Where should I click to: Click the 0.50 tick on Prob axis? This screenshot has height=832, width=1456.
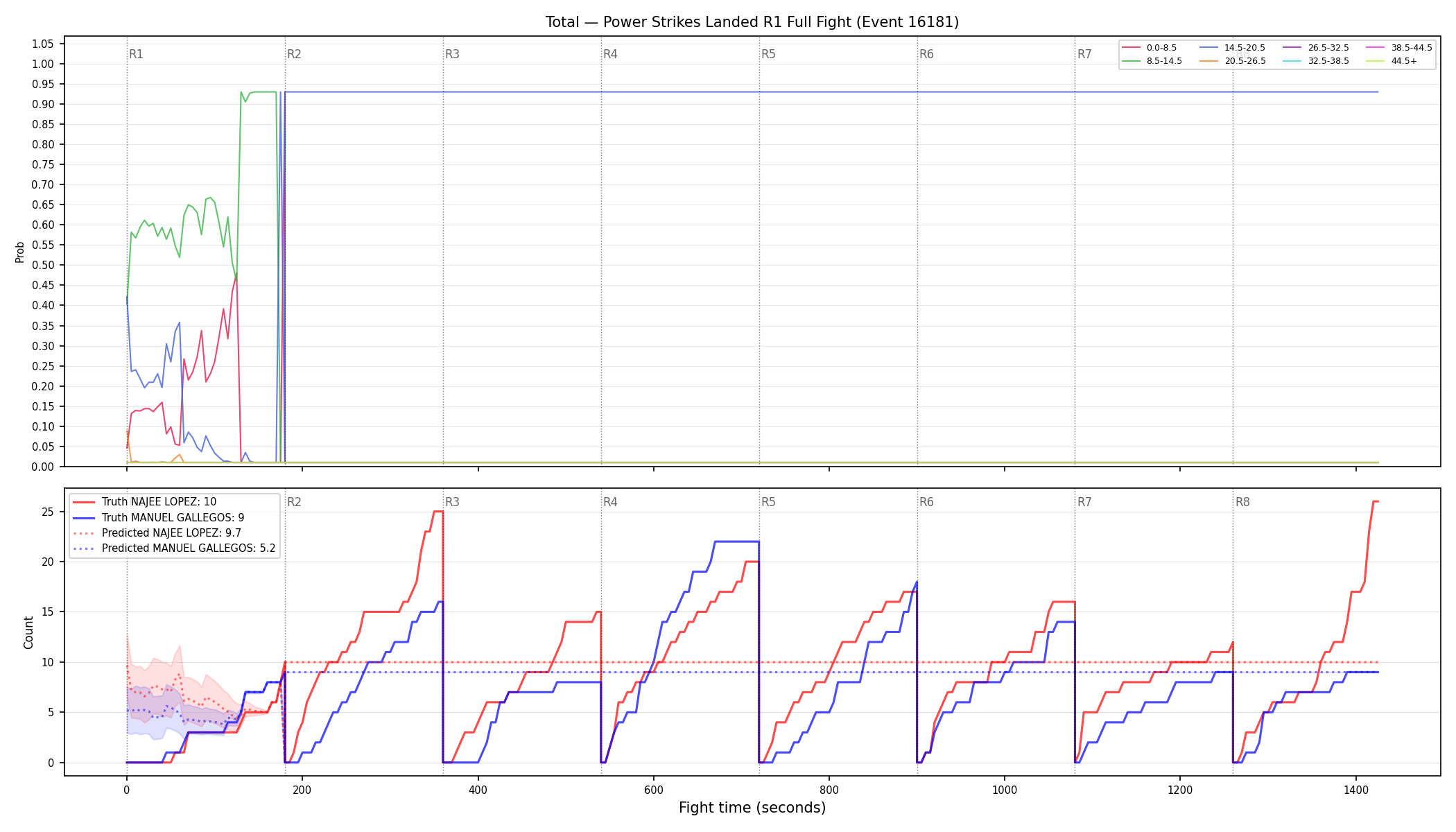click(43, 265)
